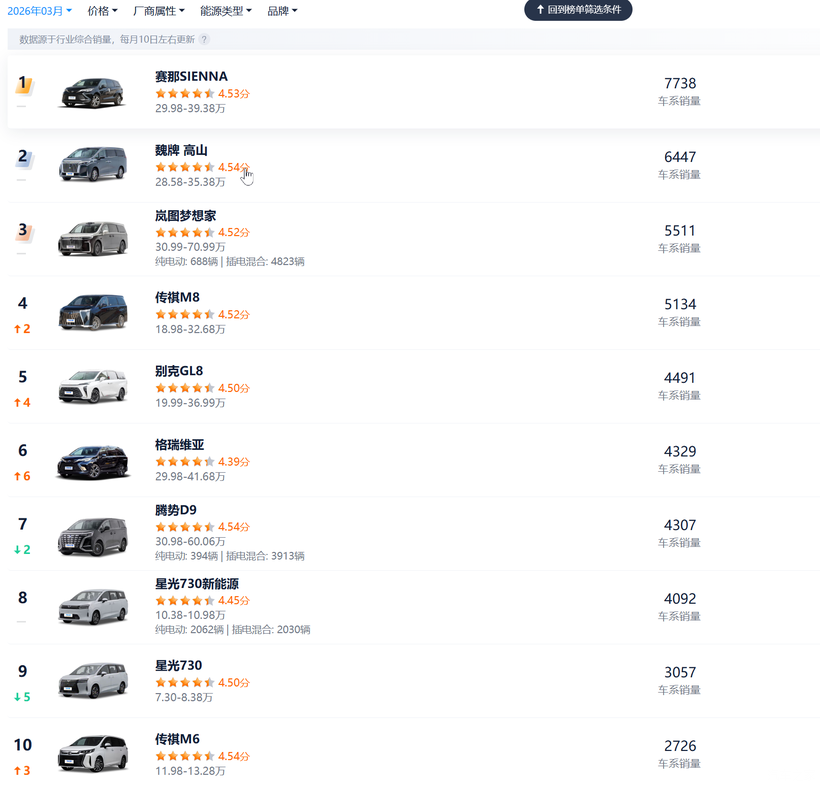Click the rank 3 bronze badge icon

(24, 231)
